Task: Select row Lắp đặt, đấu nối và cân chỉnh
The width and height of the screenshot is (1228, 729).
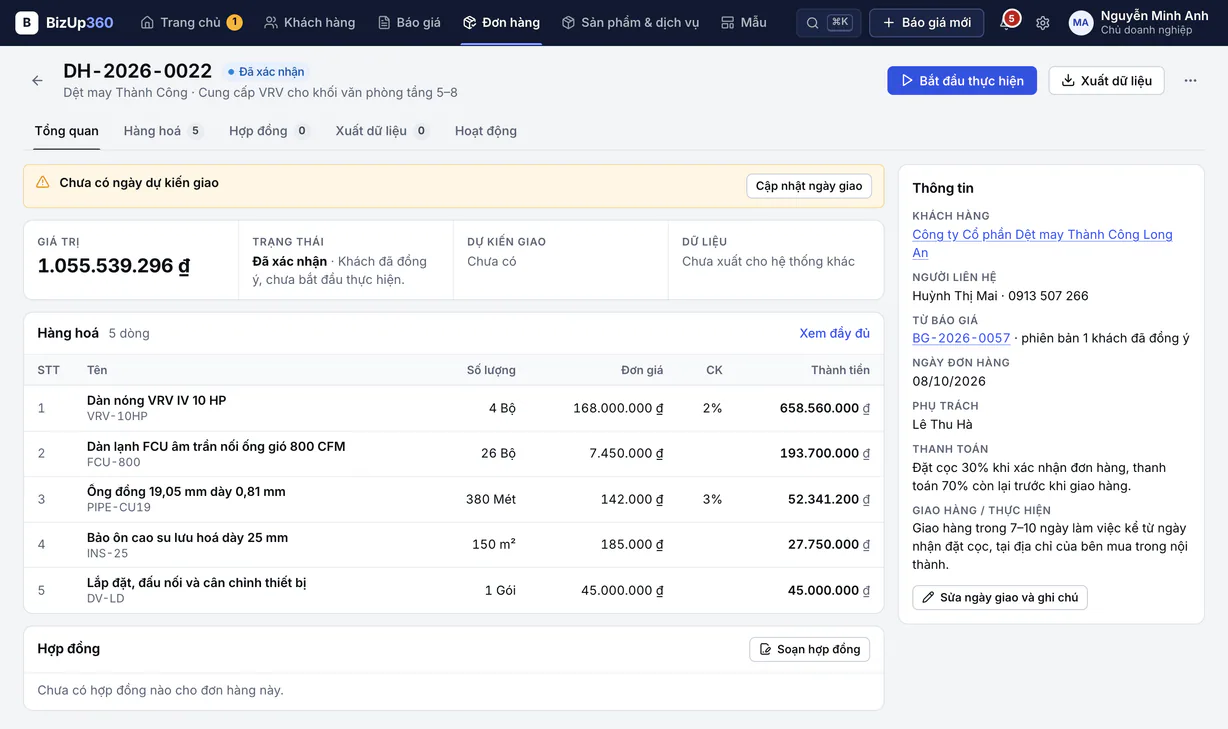Action: click(454, 590)
